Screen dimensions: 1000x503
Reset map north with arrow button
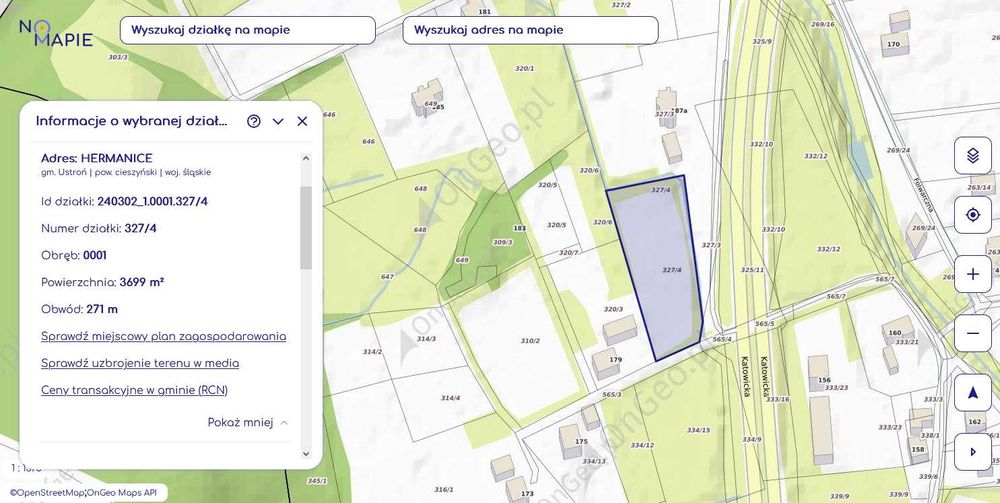[x=973, y=393]
